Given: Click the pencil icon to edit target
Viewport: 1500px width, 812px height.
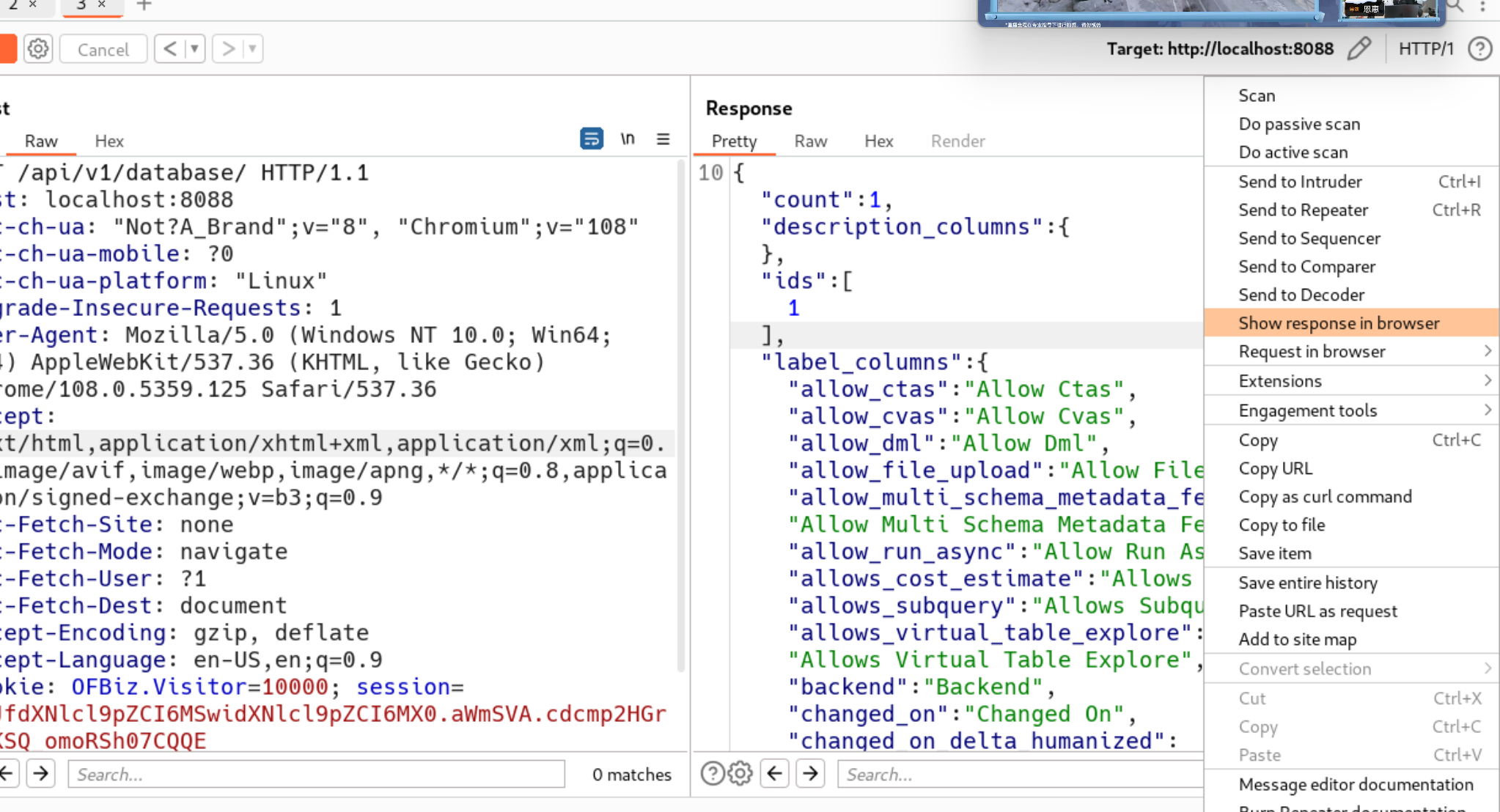Looking at the screenshot, I should 1359,49.
